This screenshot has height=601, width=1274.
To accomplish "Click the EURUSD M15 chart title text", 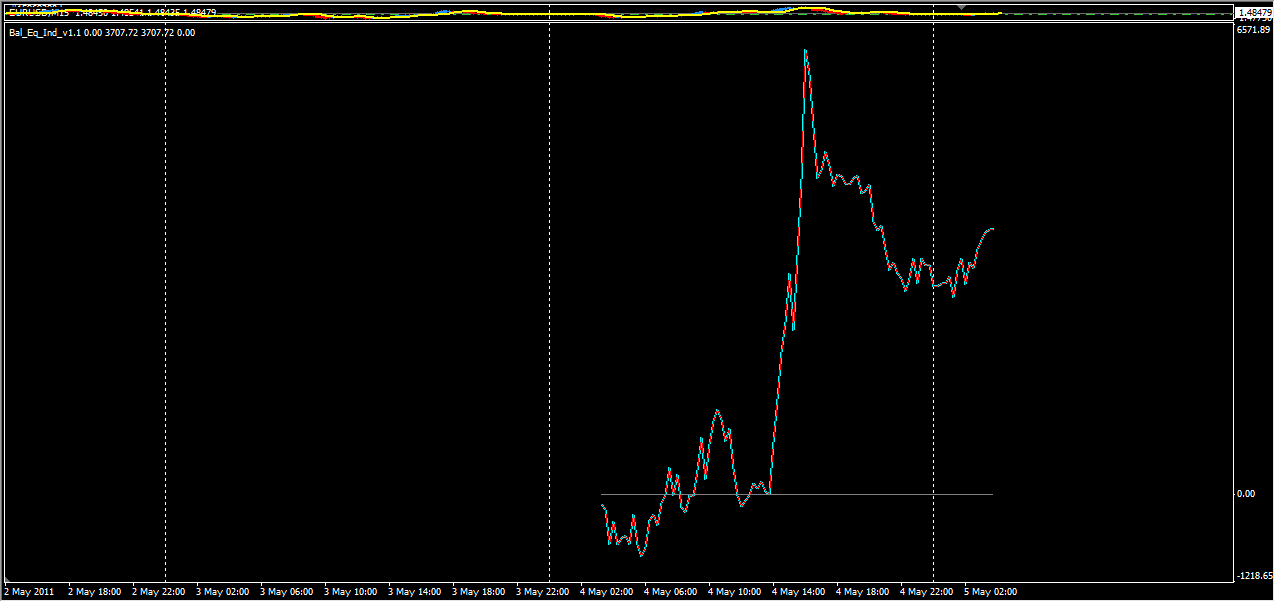I will pos(40,12).
